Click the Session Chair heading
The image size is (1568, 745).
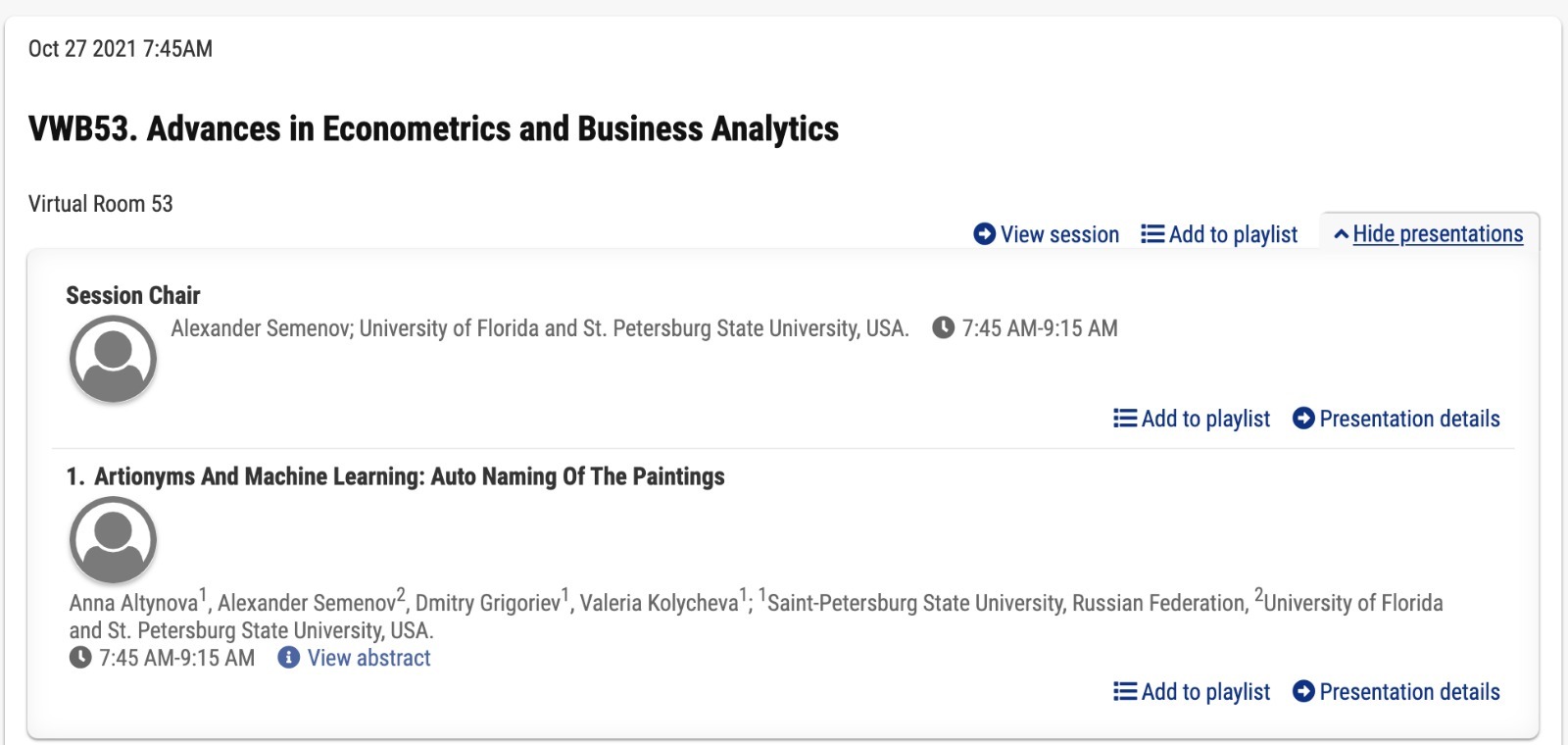pos(133,295)
